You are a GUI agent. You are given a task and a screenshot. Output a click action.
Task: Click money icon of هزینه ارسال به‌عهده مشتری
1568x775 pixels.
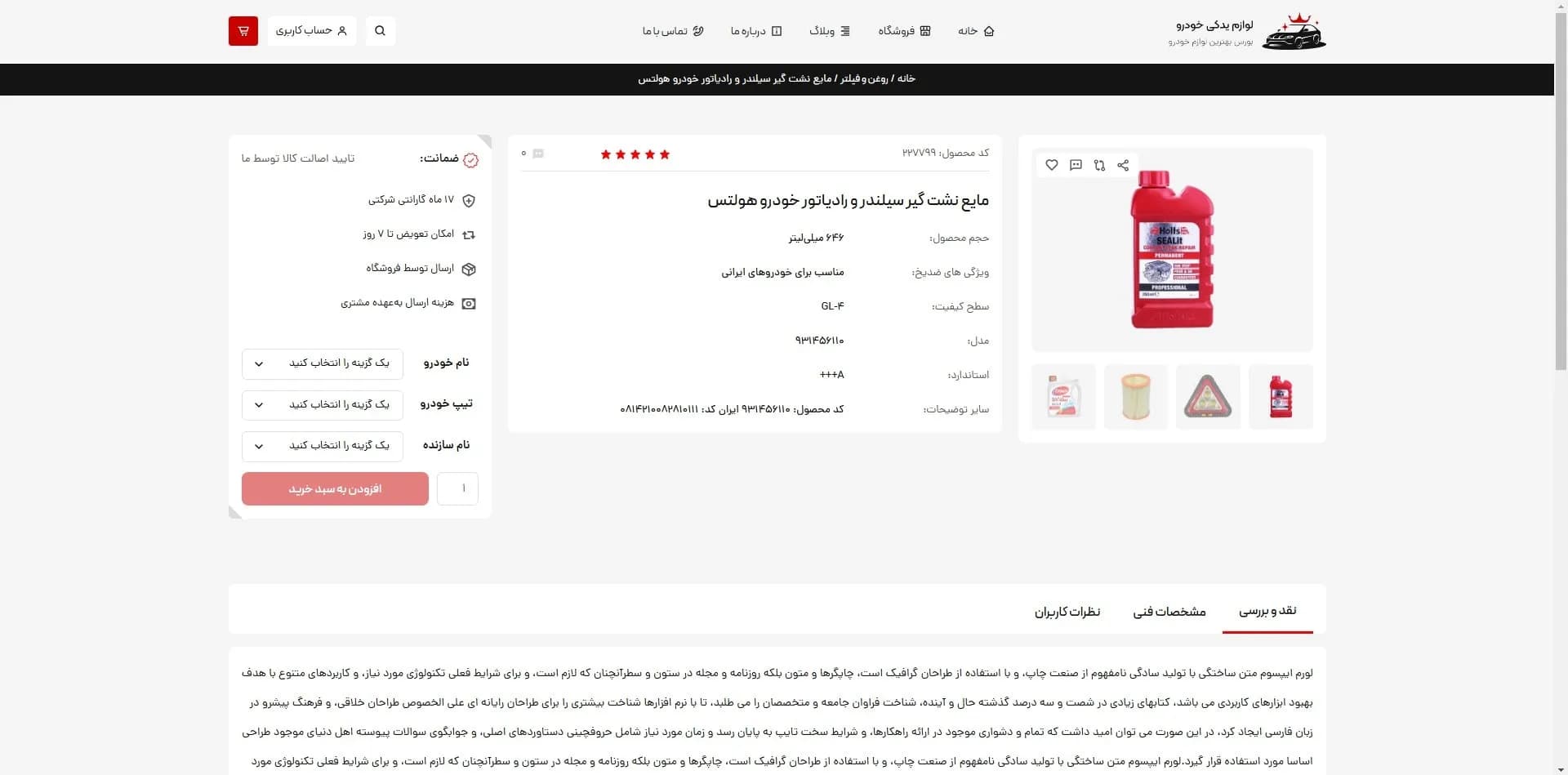[469, 303]
